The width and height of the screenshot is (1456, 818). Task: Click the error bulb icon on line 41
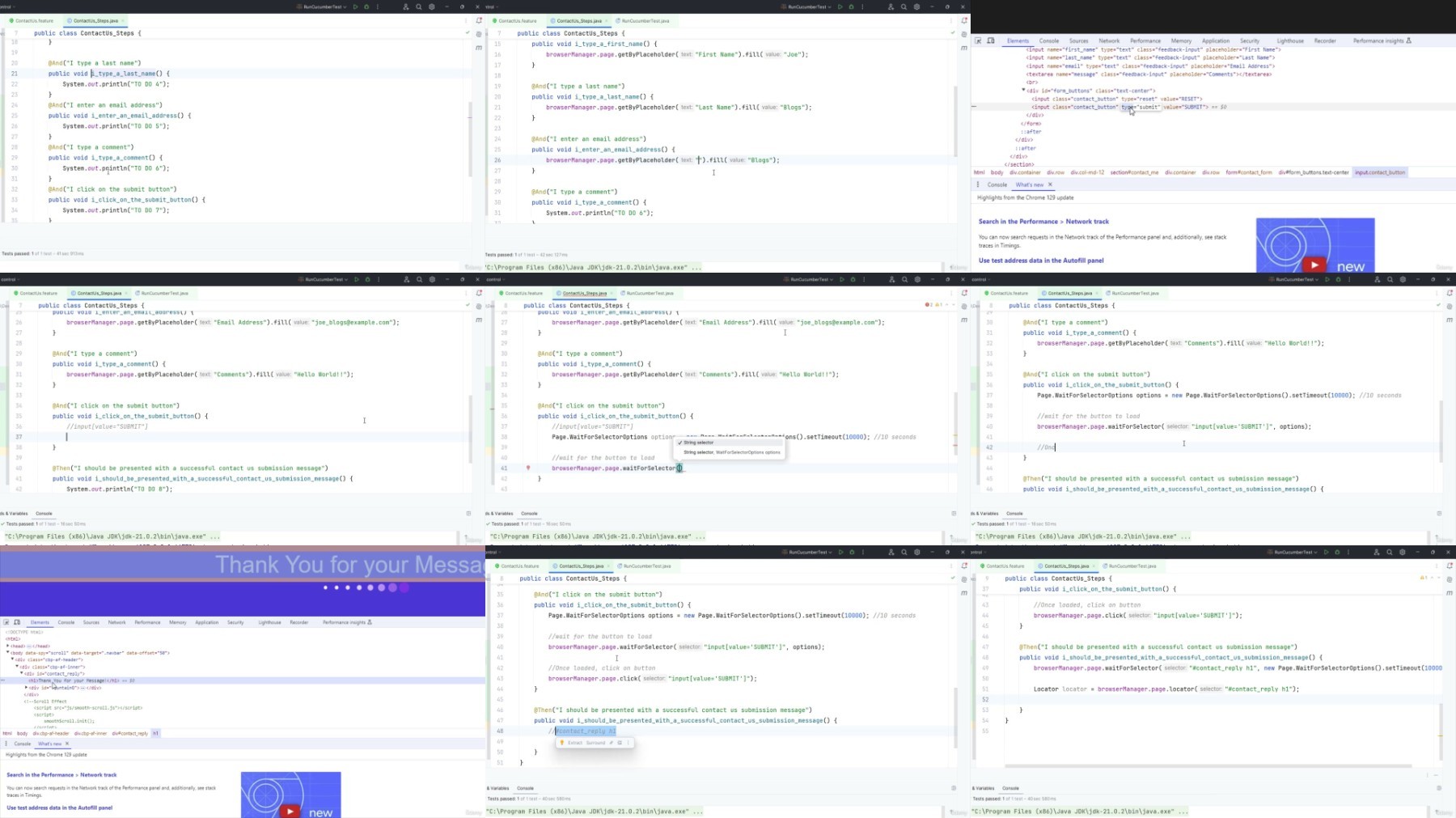pyautogui.click(x=528, y=468)
